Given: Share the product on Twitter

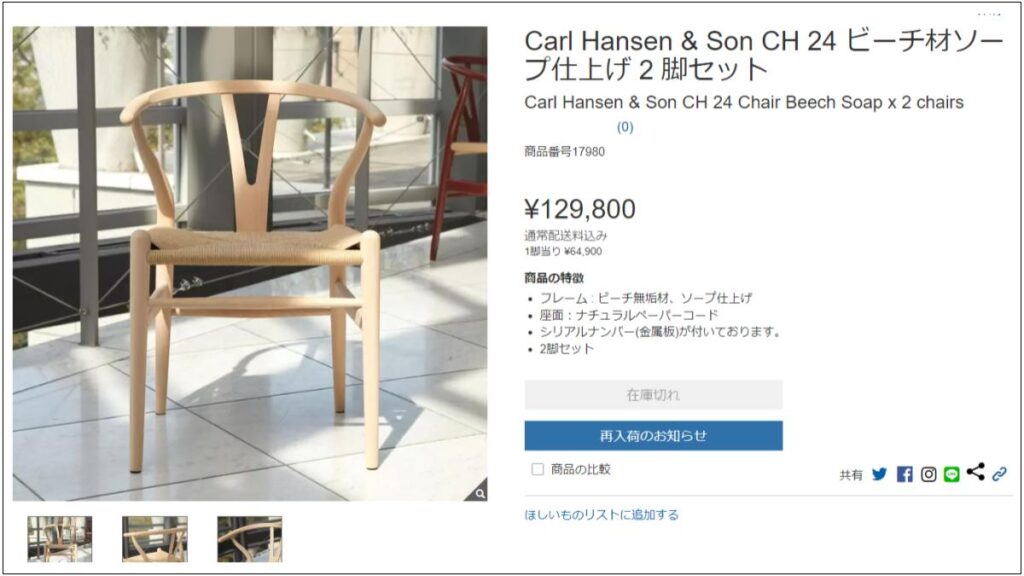Looking at the screenshot, I should 880,474.
